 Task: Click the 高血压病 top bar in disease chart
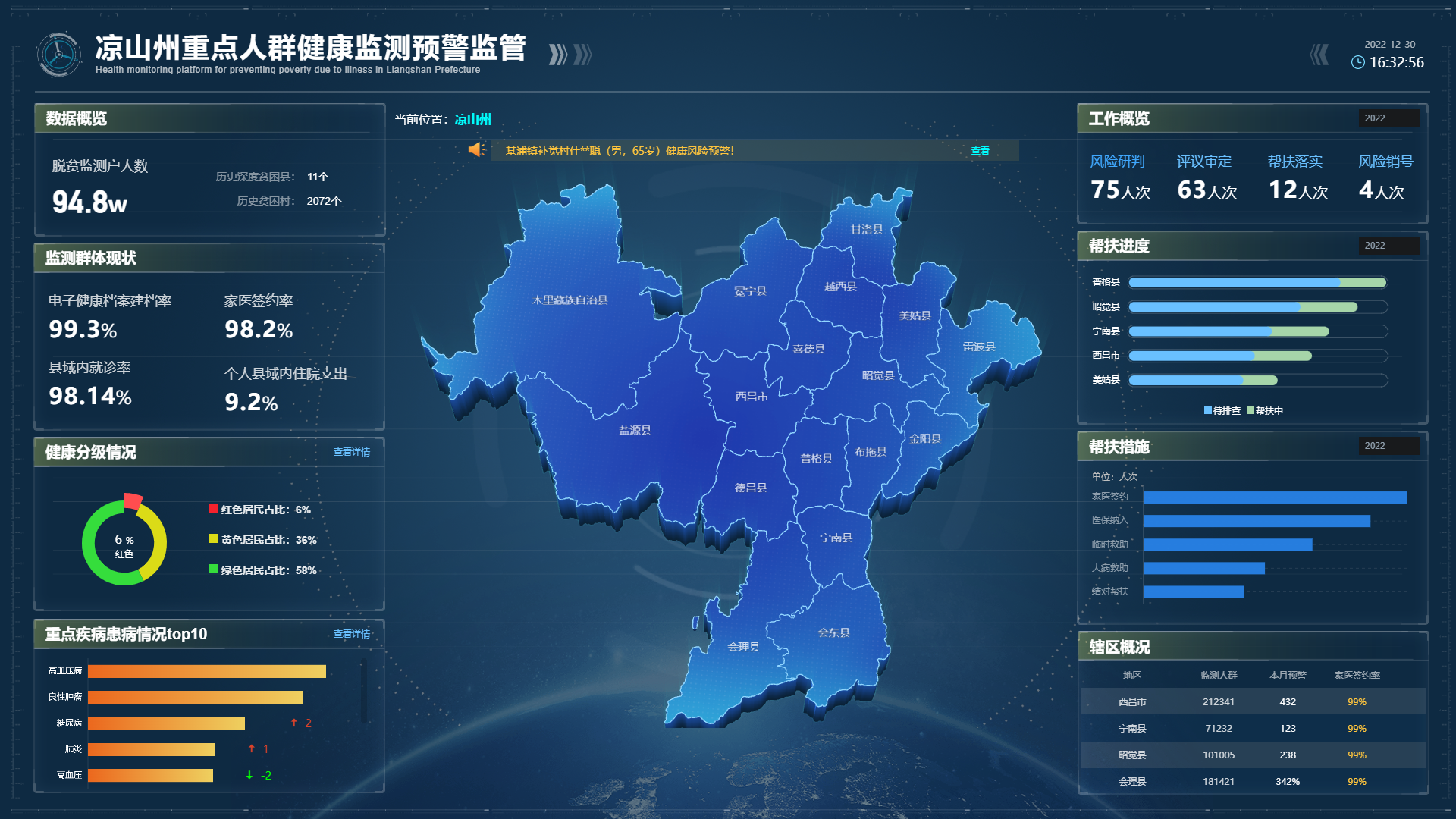[206, 671]
